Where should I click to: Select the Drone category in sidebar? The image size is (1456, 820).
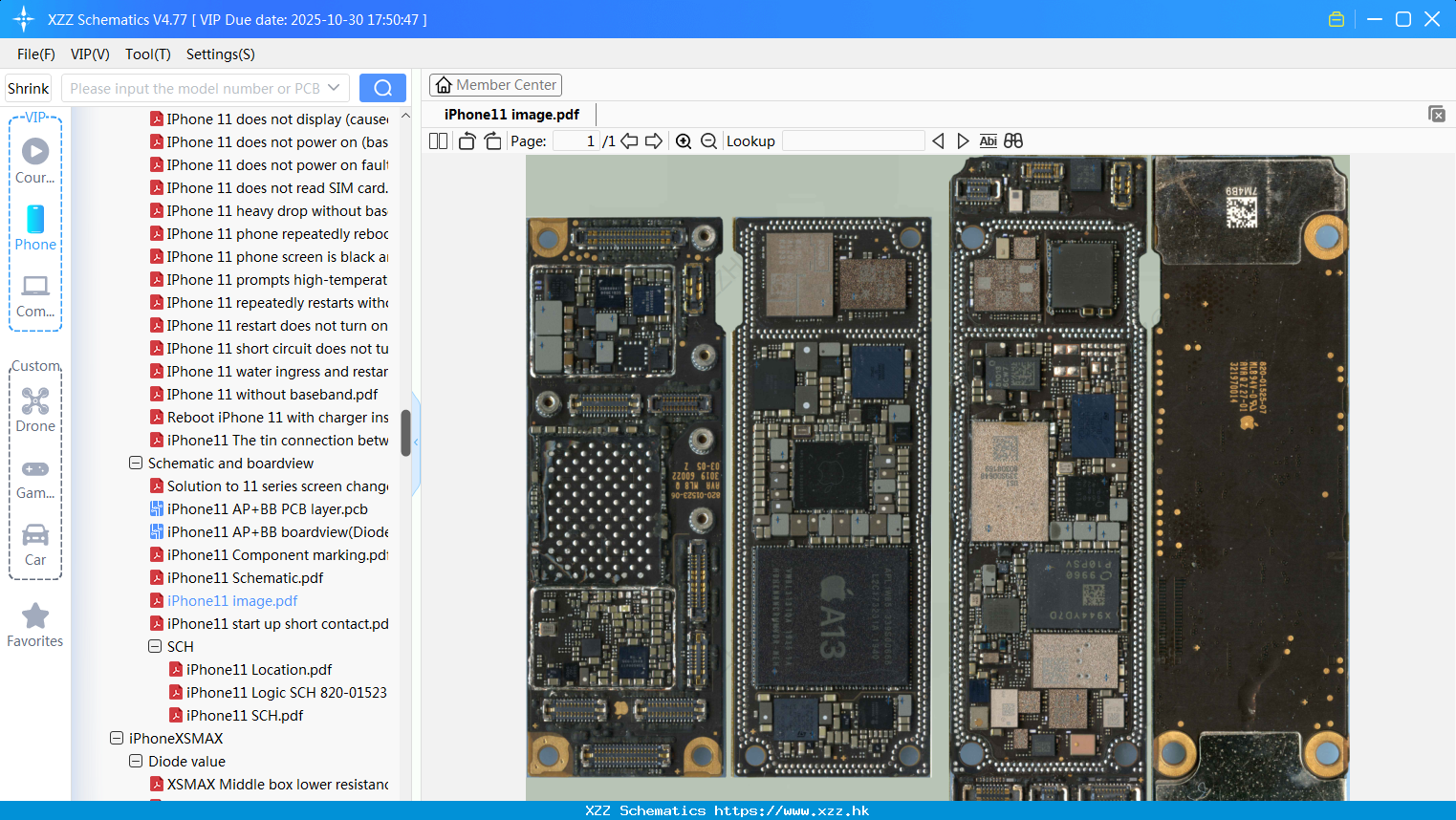tap(35, 410)
